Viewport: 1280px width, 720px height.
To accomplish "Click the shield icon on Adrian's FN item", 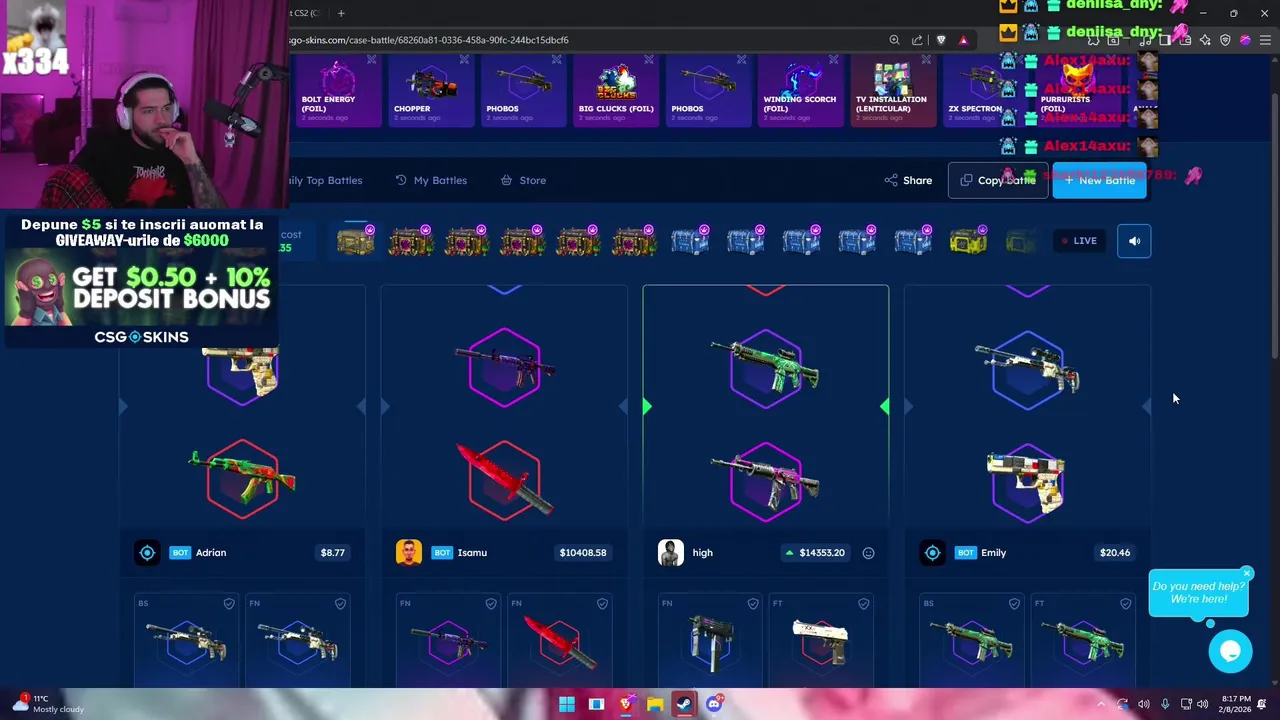I will point(340,604).
